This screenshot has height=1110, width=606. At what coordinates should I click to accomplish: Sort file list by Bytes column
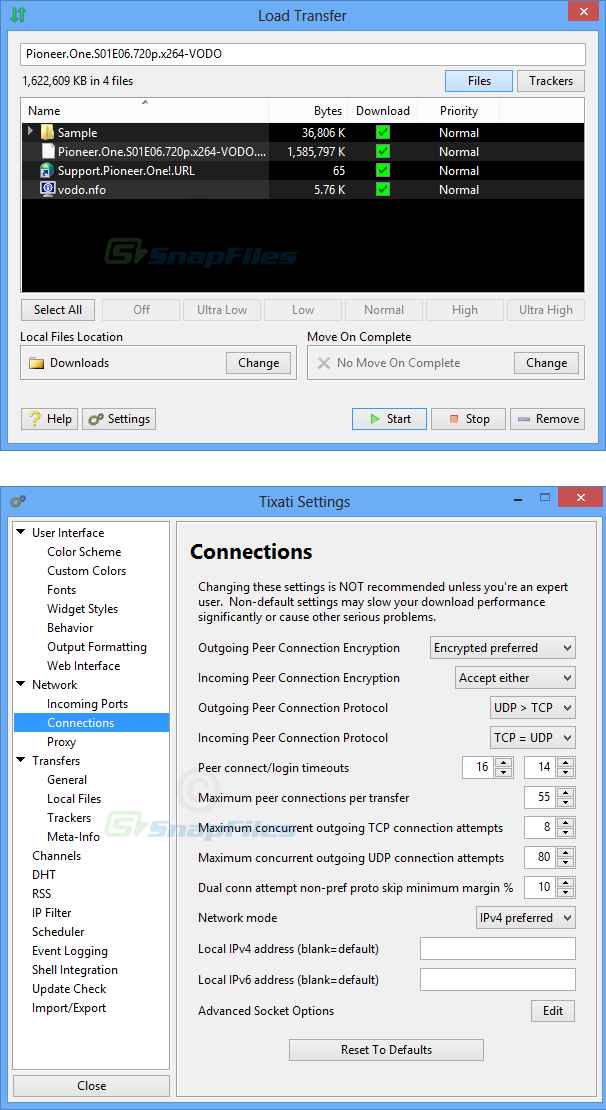coord(308,110)
